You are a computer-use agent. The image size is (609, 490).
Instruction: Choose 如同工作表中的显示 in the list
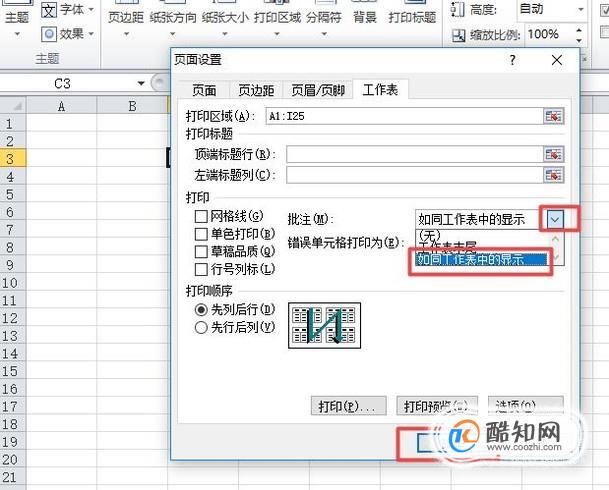click(x=482, y=259)
